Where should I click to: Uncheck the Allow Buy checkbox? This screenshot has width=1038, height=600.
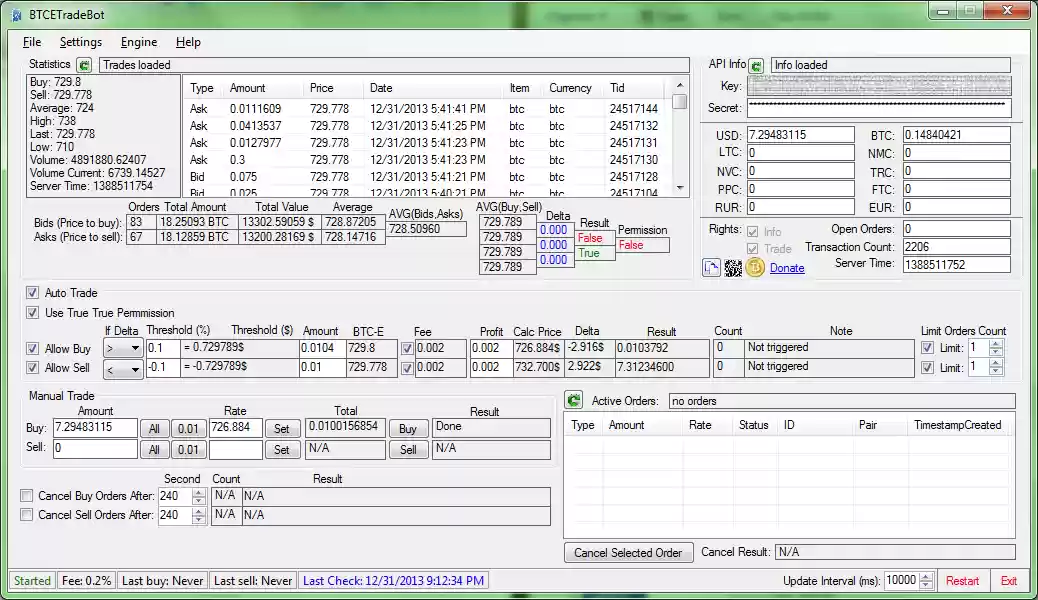[32, 348]
